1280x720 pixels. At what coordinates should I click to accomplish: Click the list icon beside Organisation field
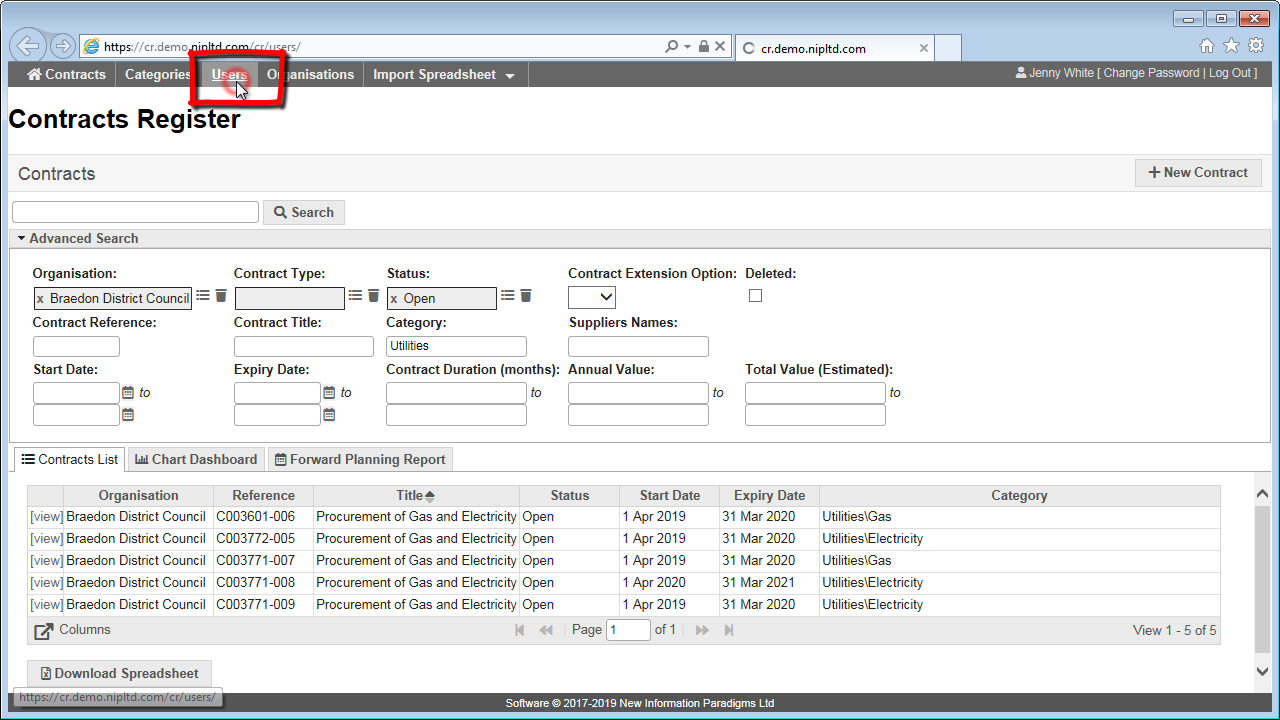(203, 296)
